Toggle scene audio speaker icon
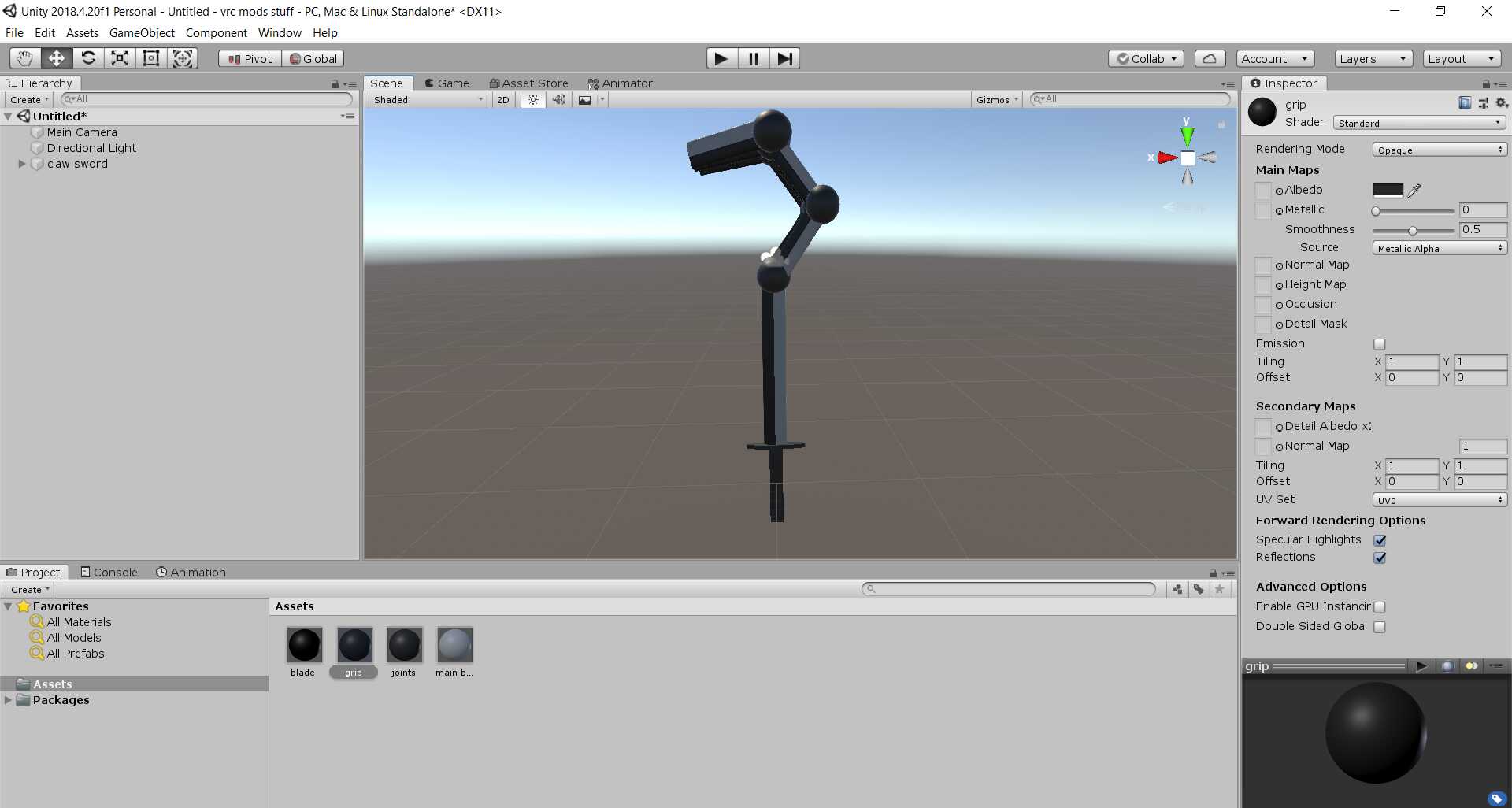This screenshot has height=808, width=1512. pyautogui.click(x=558, y=100)
